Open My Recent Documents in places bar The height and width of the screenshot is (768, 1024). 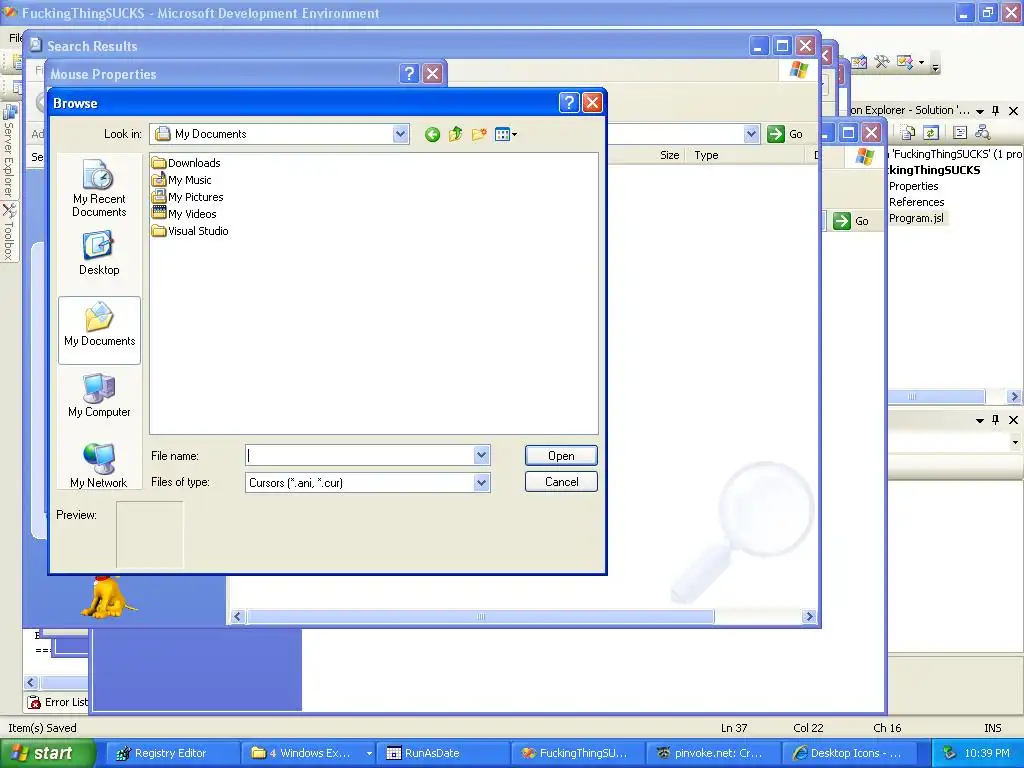(99, 189)
